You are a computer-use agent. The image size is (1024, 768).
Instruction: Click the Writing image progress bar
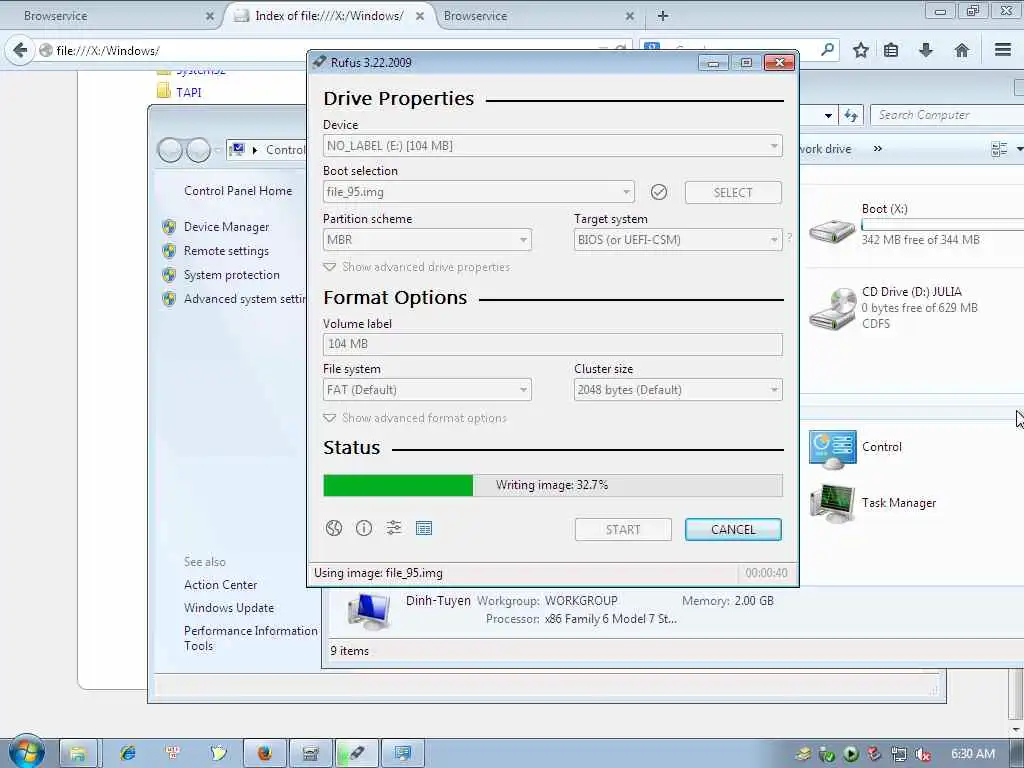(x=552, y=485)
